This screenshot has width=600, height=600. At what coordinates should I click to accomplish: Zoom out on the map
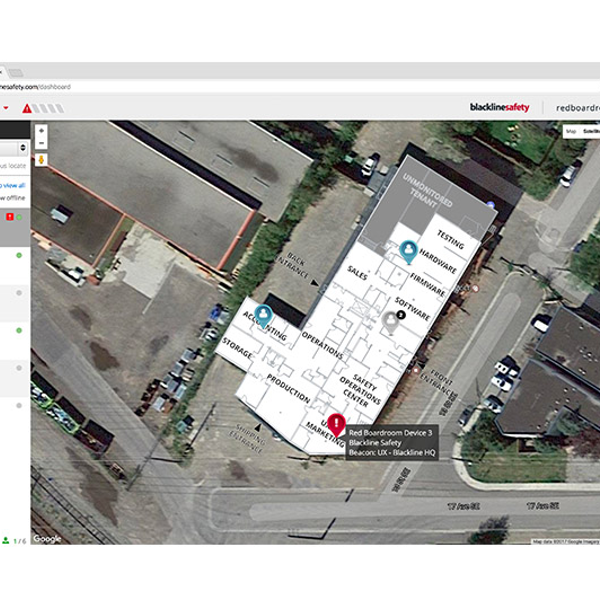(41, 143)
